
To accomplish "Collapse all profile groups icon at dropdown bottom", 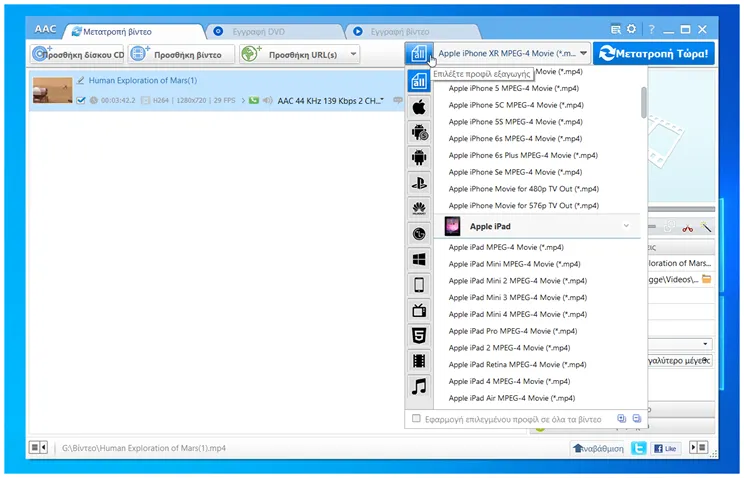I will tap(637, 419).
